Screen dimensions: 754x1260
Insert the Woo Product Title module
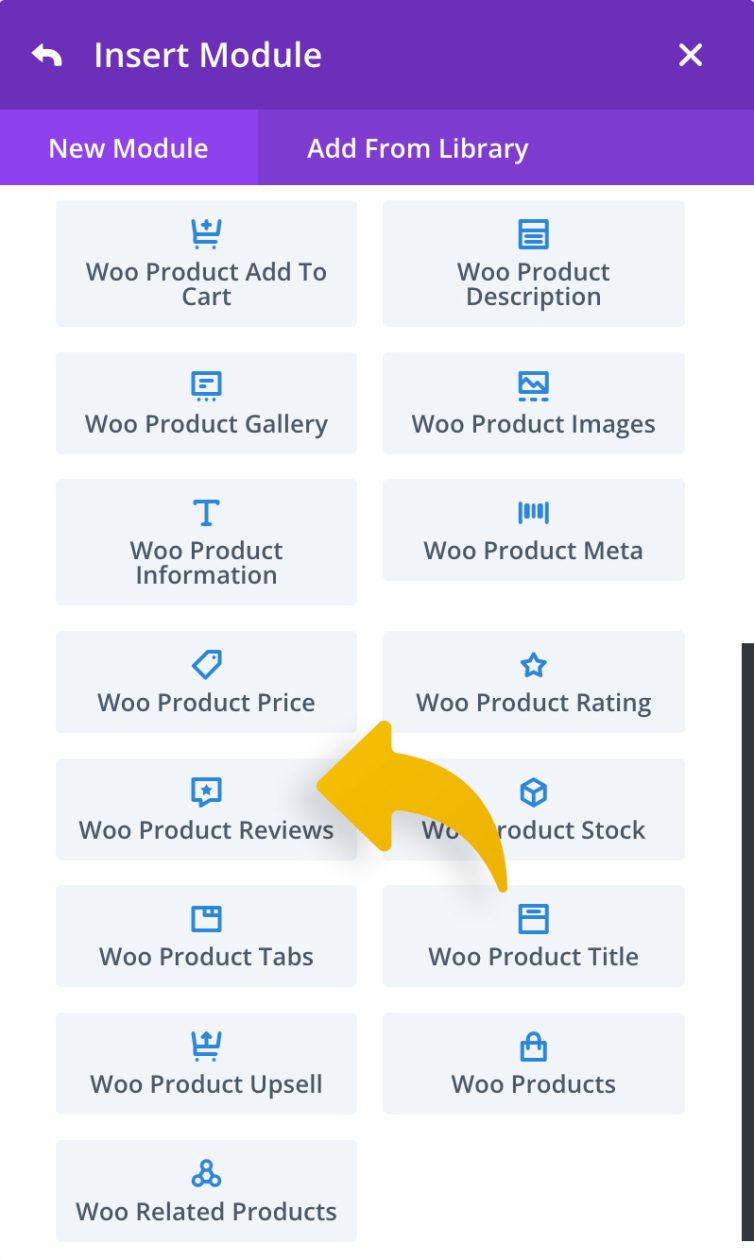point(533,936)
